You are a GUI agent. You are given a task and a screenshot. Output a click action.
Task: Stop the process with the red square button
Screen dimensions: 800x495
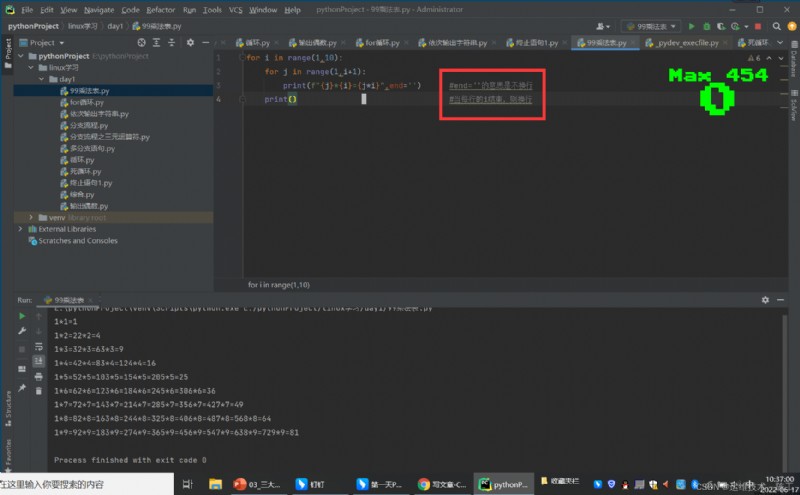coord(758,26)
